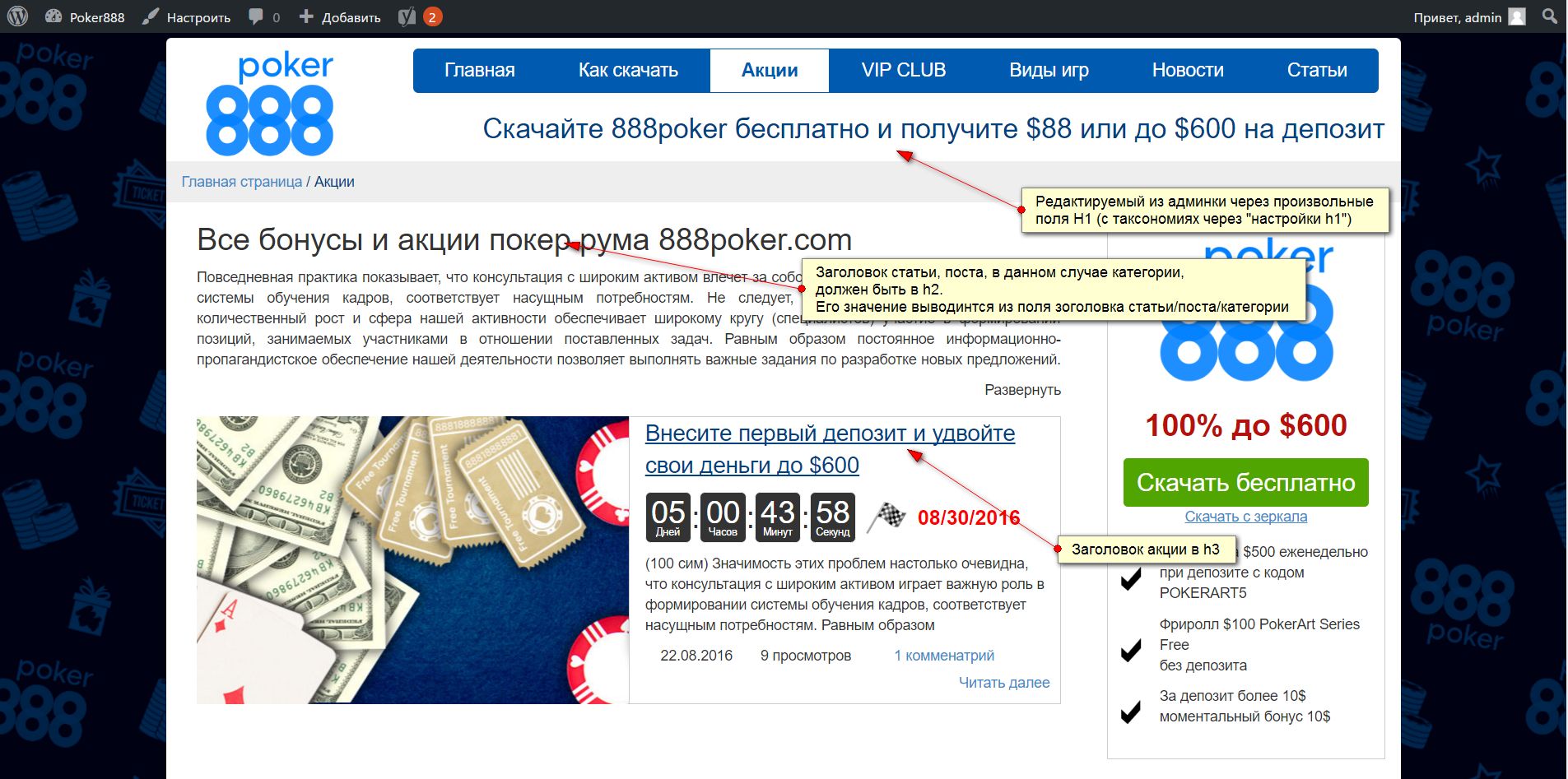The height and width of the screenshot is (779, 1568).
Task: Open the VIP CLUB menu item
Action: pyautogui.click(x=904, y=71)
